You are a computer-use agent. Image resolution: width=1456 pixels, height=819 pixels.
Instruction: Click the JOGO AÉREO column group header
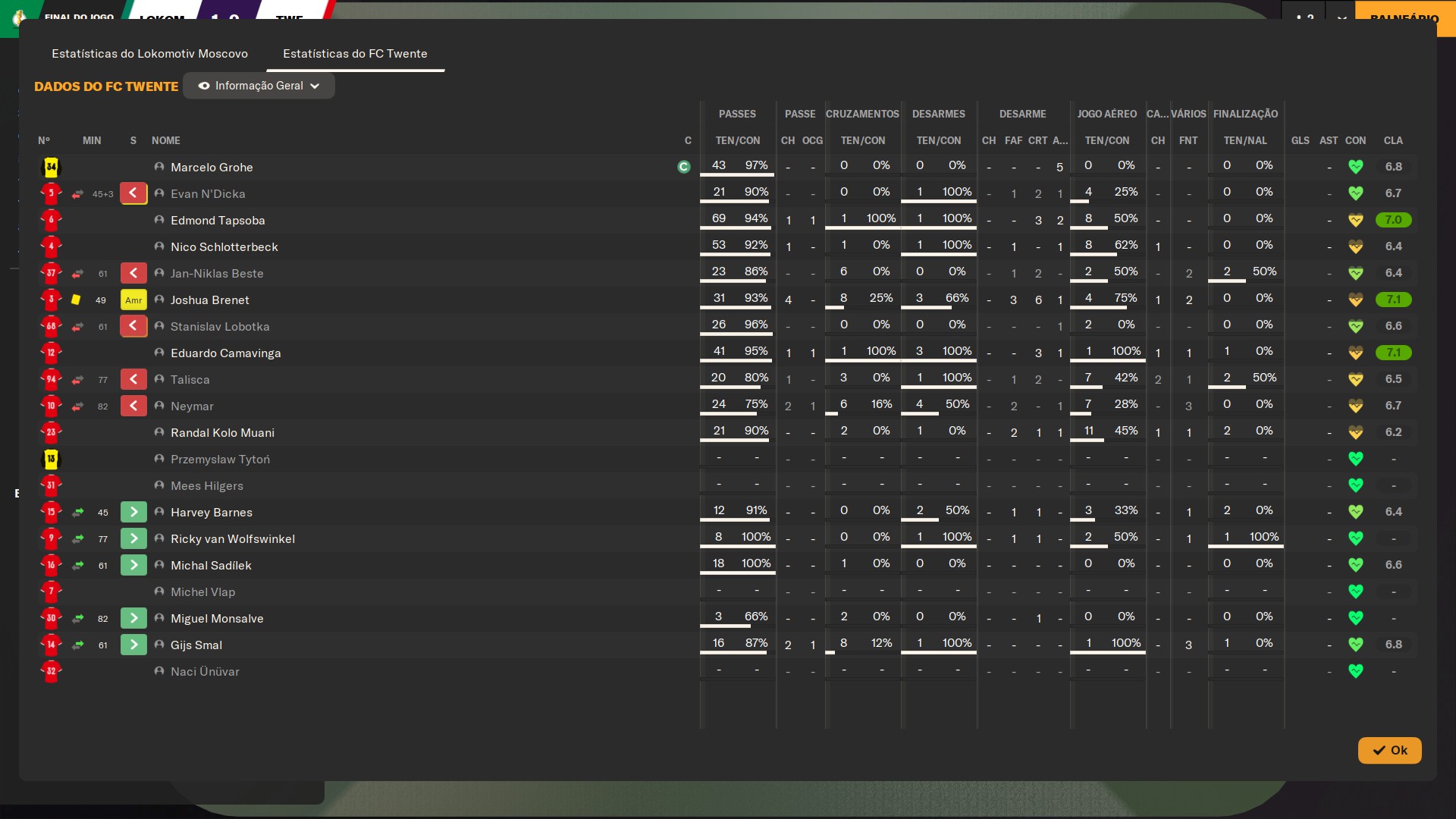(x=1106, y=114)
